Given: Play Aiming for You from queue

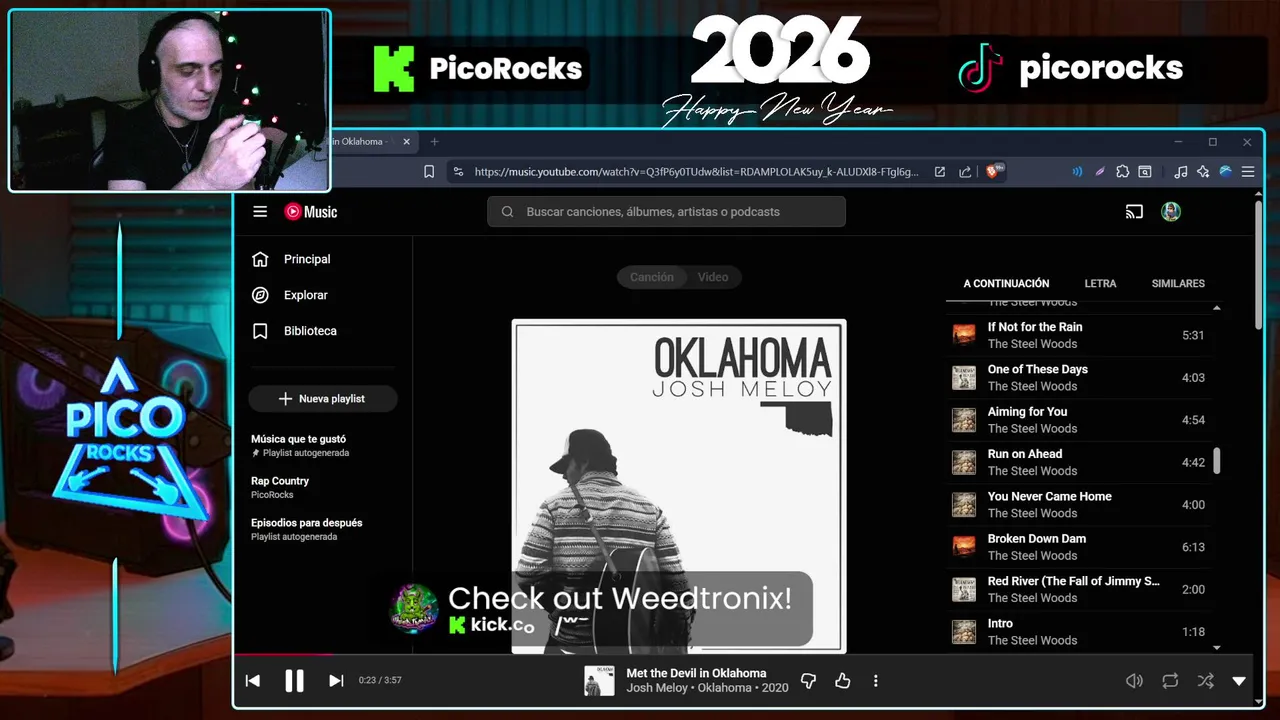Looking at the screenshot, I should click(1078, 420).
